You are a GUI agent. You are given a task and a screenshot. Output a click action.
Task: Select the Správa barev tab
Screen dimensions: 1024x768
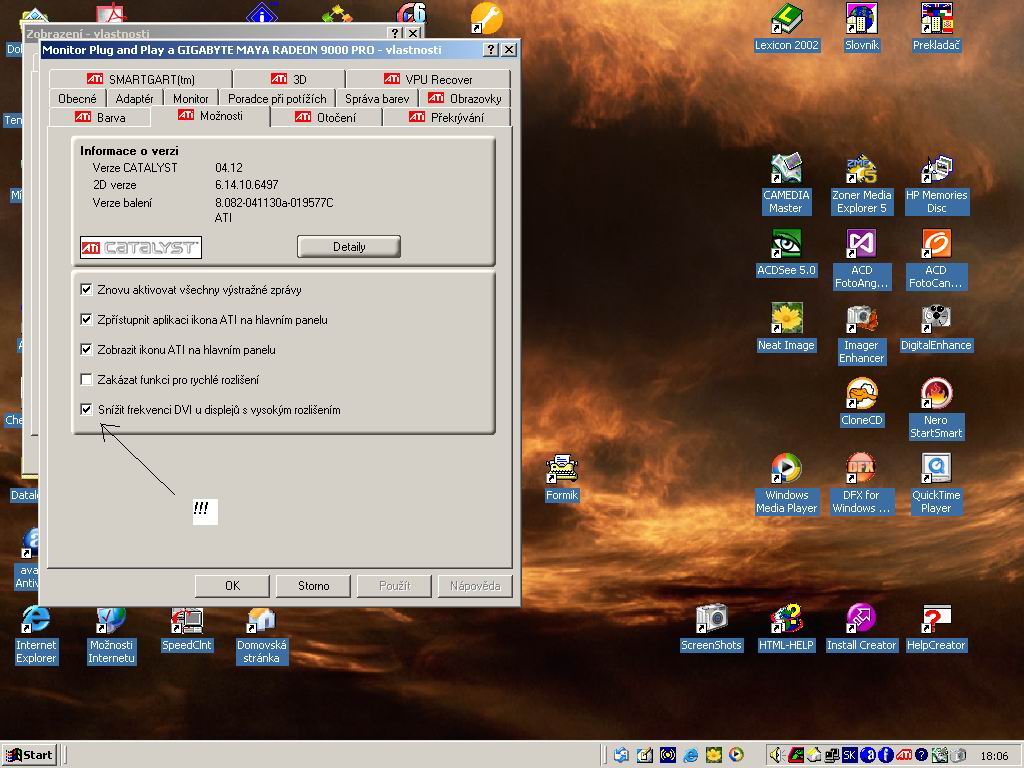tap(376, 98)
